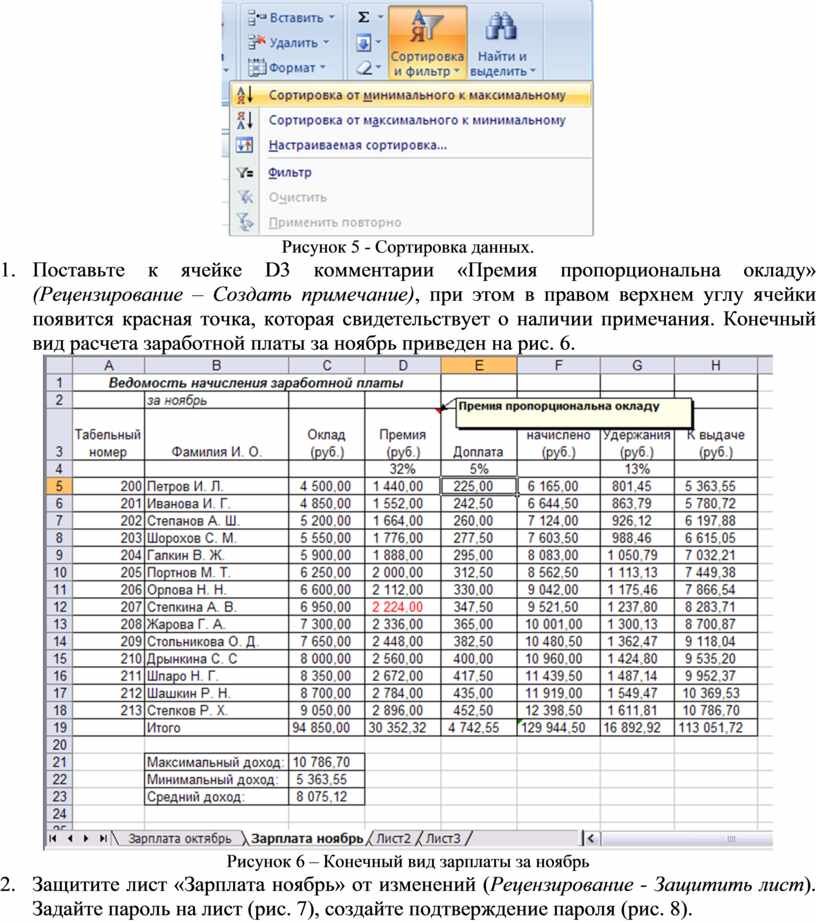This screenshot has width=816, height=922.
Task: Select row 12 header
Action: coord(59,607)
